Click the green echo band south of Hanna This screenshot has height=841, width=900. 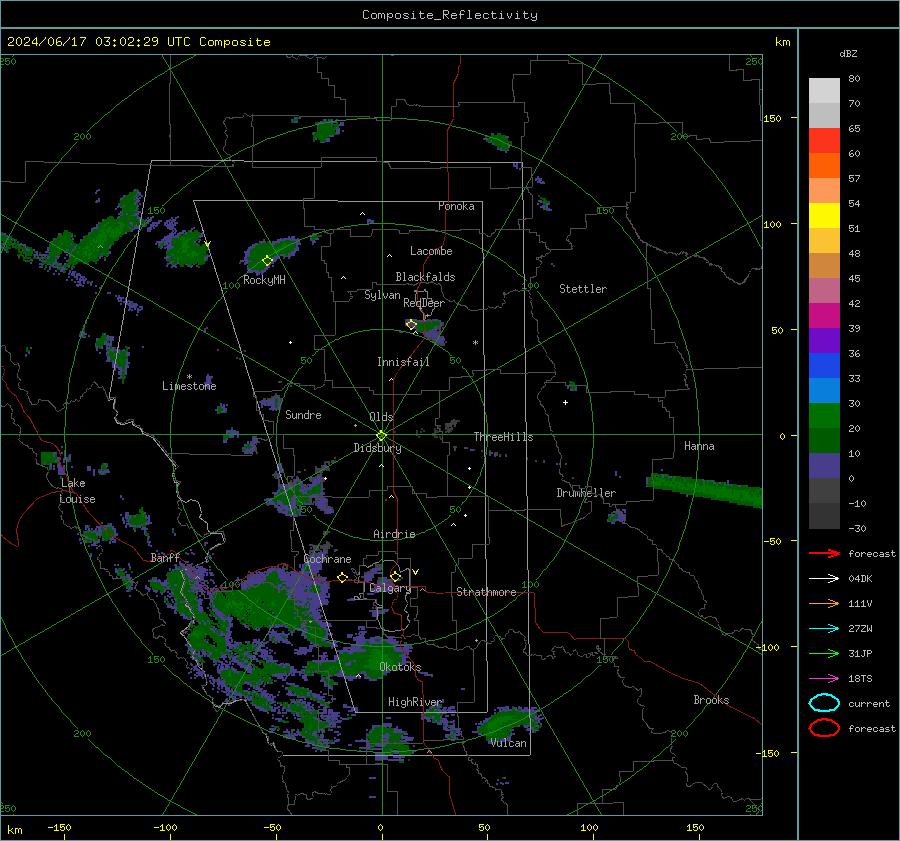point(705,491)
